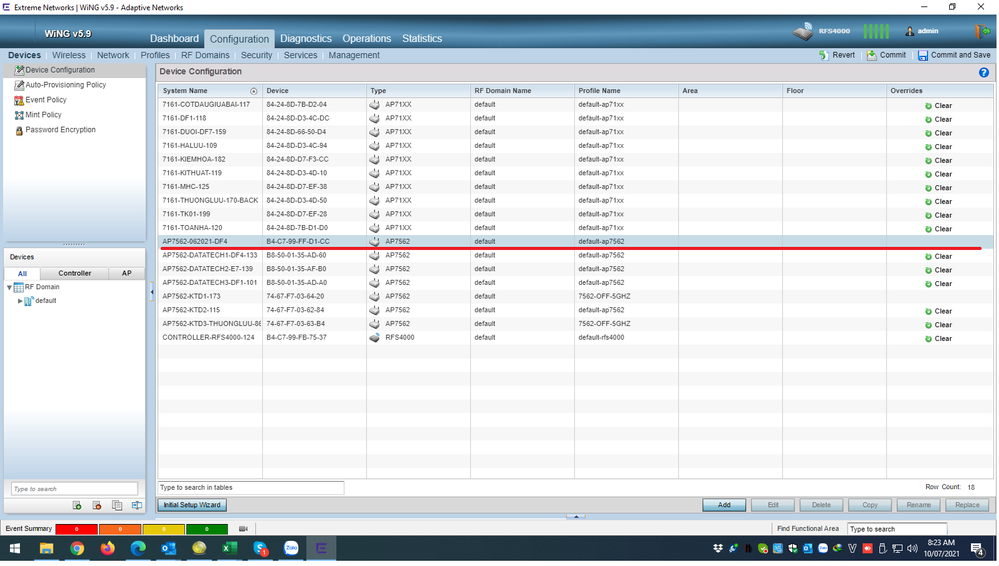999x566 pixels.
Task: Open the Security submenu
Action: pos(256,55)
